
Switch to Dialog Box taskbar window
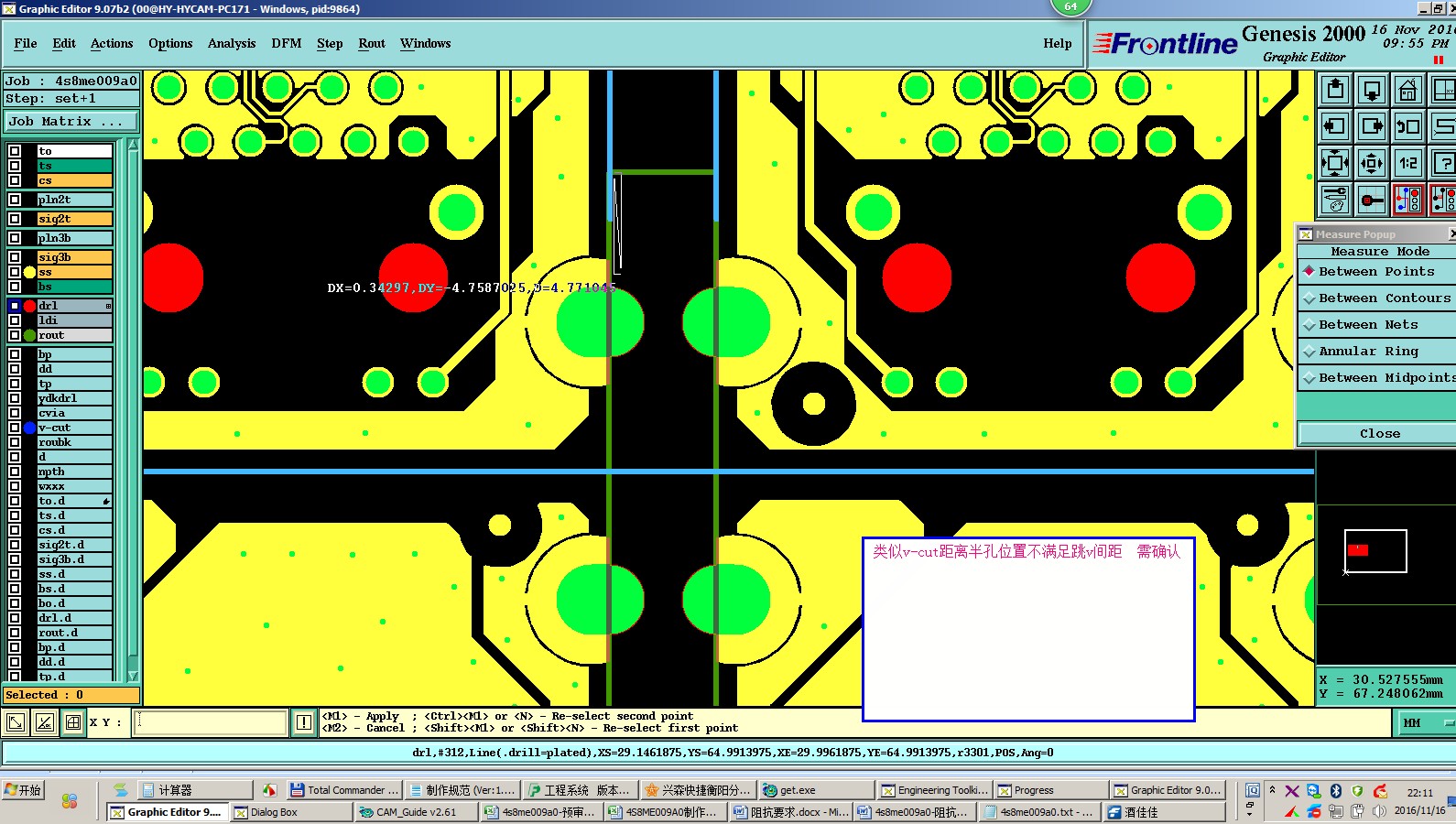[291, 812]
